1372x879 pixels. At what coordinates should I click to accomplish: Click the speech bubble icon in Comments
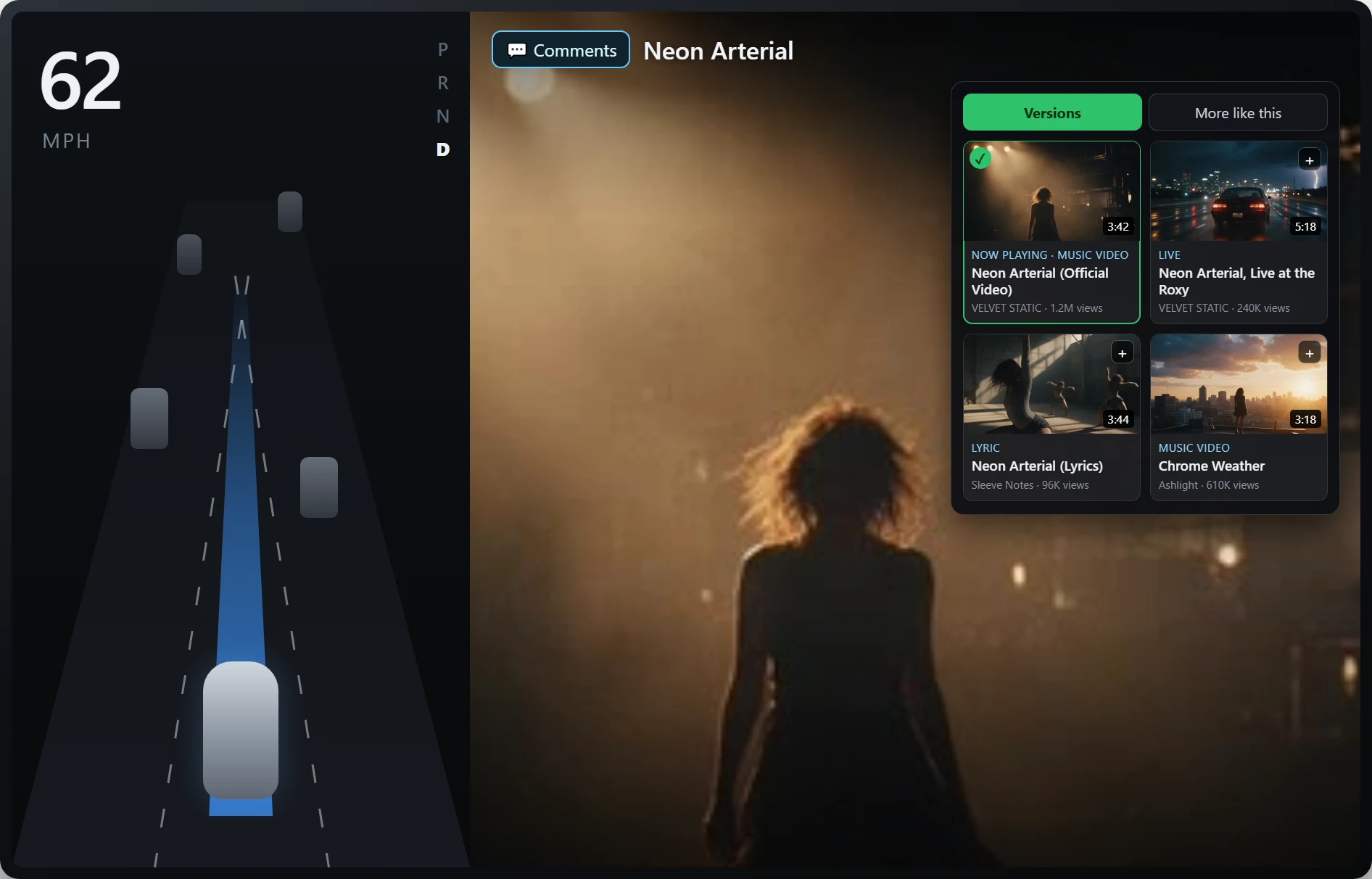pyautogui.click(x=516, y=50)
